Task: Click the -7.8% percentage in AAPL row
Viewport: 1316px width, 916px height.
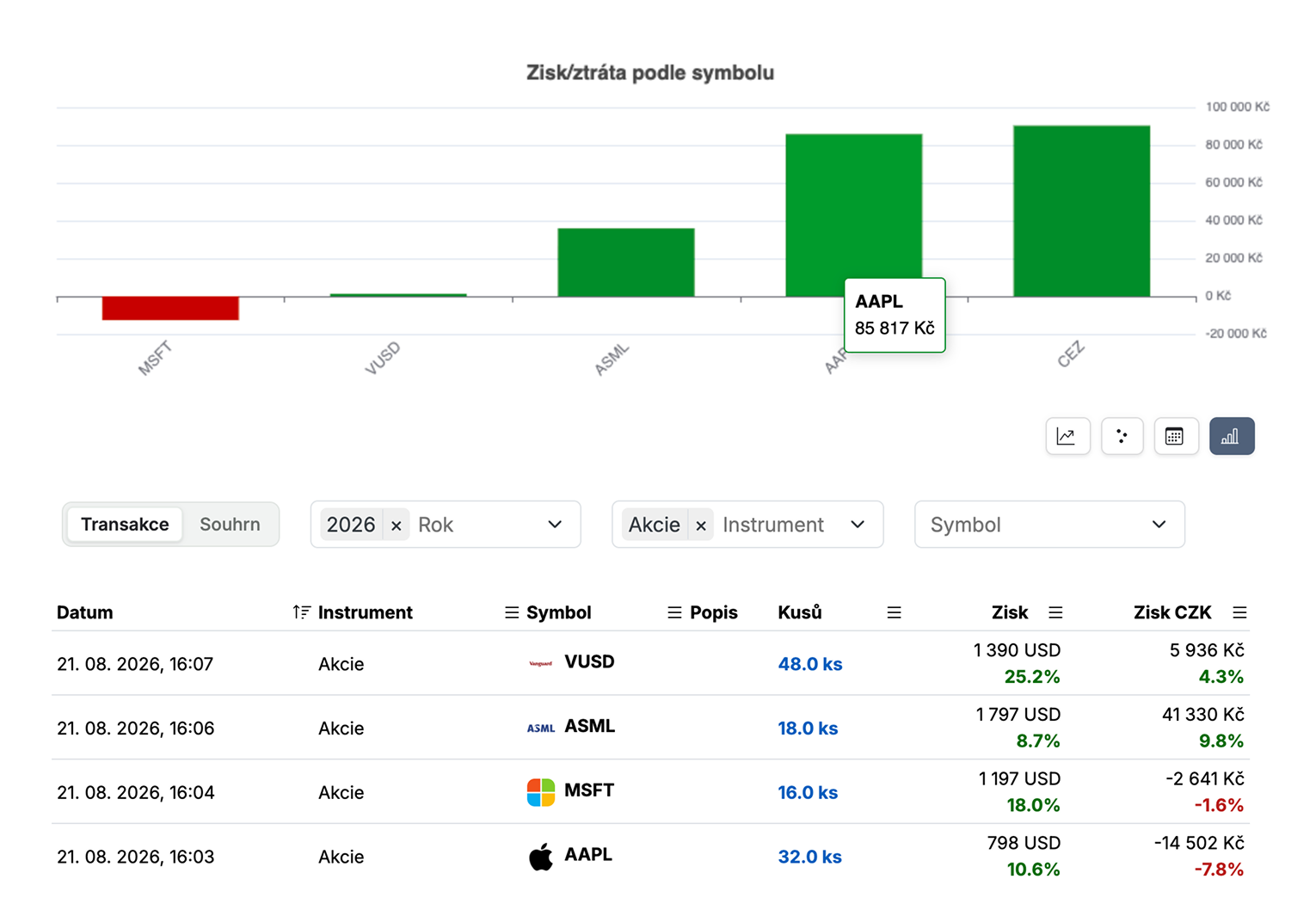Action: tap(1219, 870)
